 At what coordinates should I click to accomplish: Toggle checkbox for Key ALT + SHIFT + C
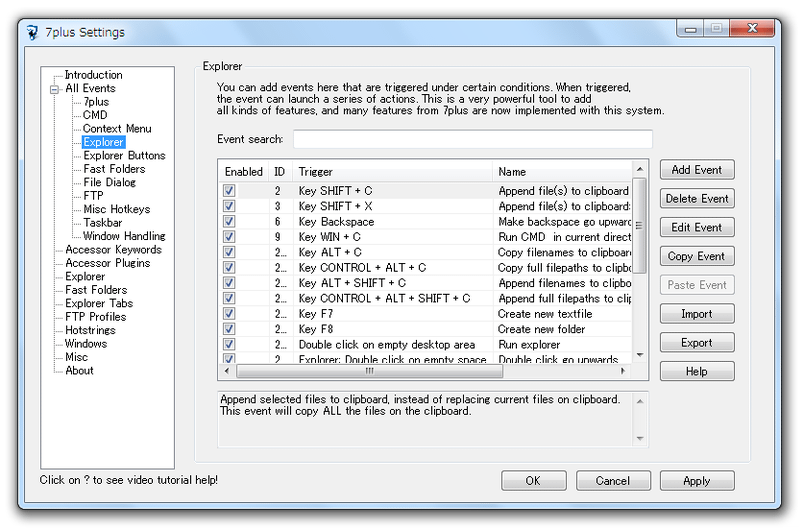point(229,283)
